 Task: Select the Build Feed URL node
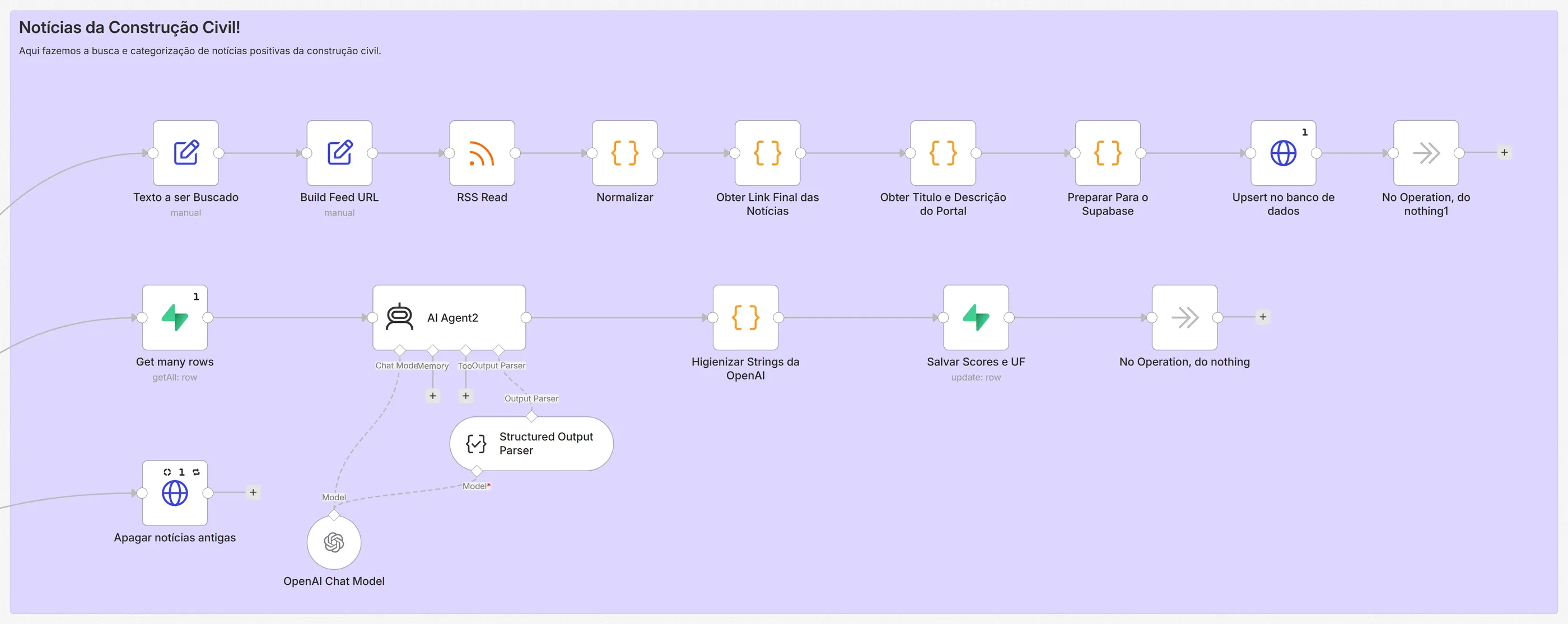click(340, 153)
